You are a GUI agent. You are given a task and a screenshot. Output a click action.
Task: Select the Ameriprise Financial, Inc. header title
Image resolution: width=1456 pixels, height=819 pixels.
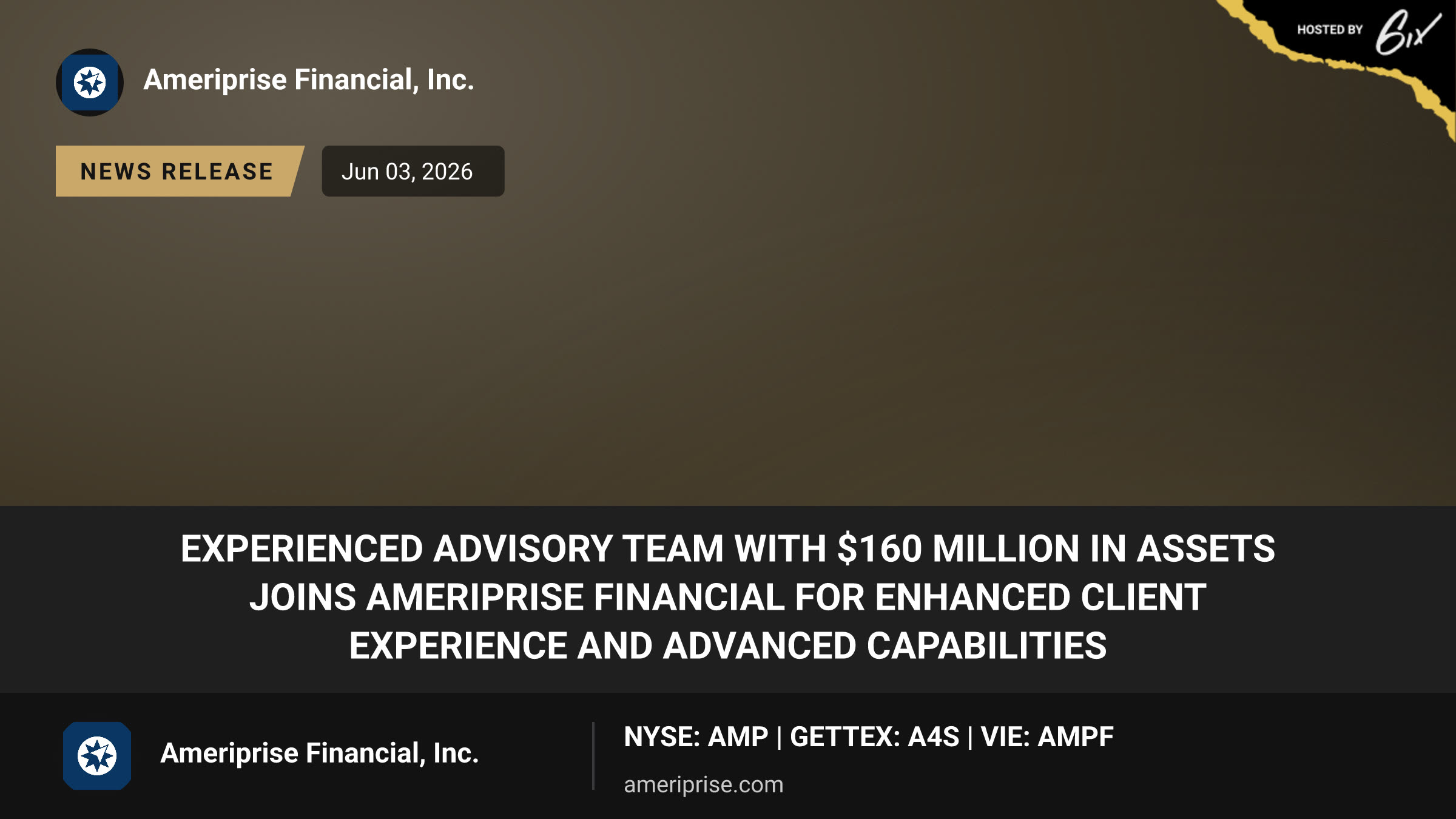tap(309, 80)
